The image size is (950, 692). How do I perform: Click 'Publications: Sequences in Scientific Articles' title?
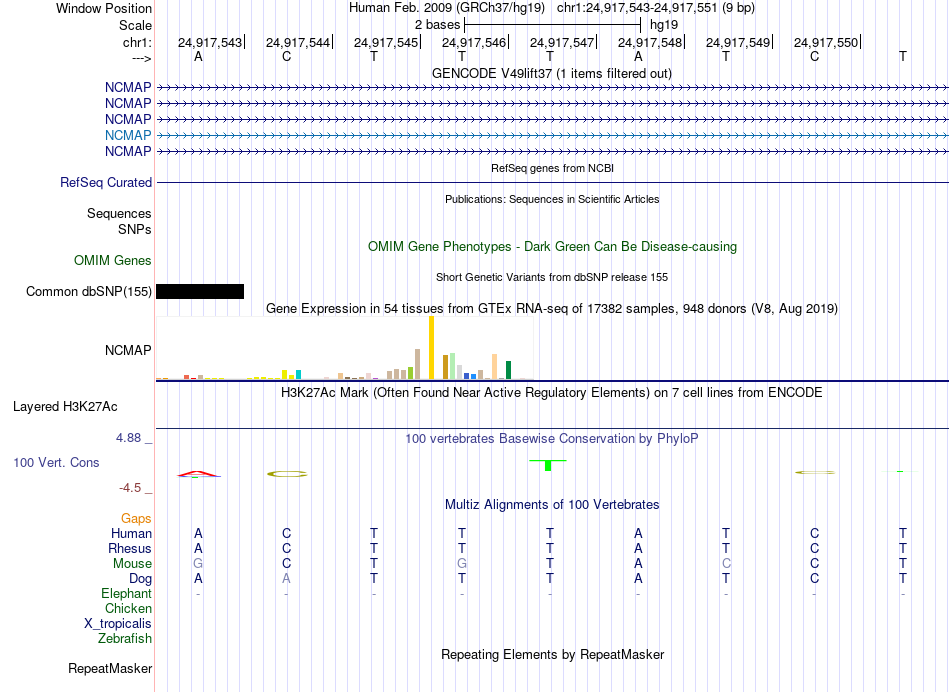point(552,199)
